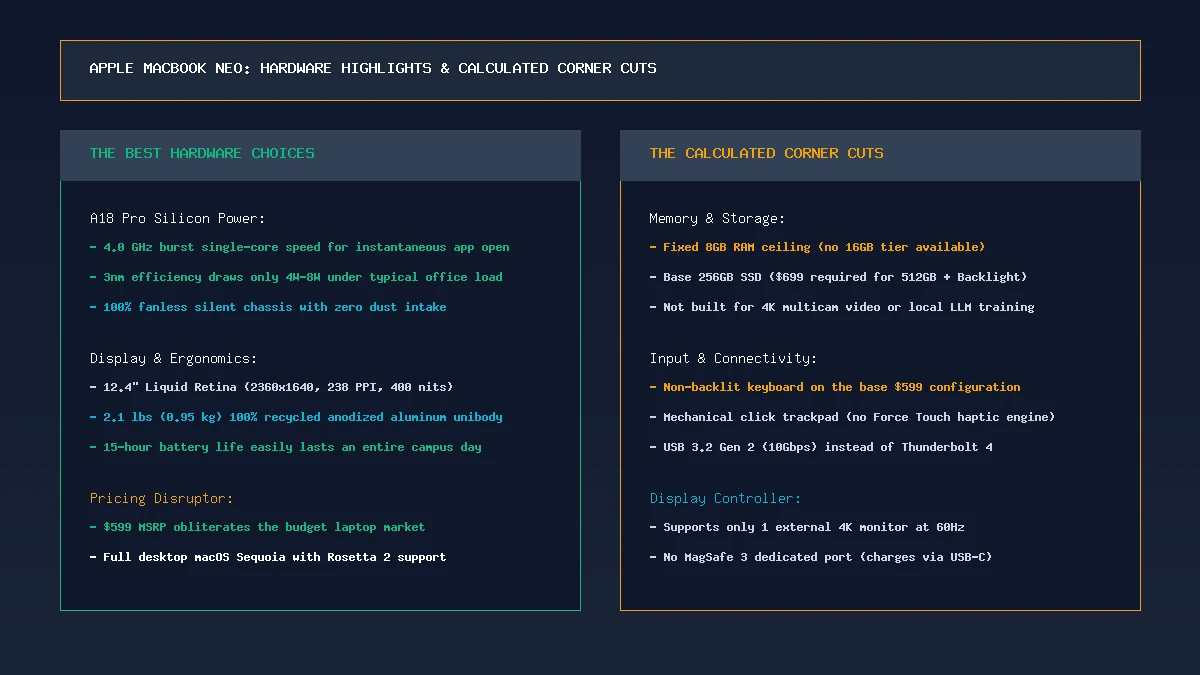Click the 'Display Controller:' heading
Image resolution: width=1200 pixels, height=675 pixels.
coord(725,498)
